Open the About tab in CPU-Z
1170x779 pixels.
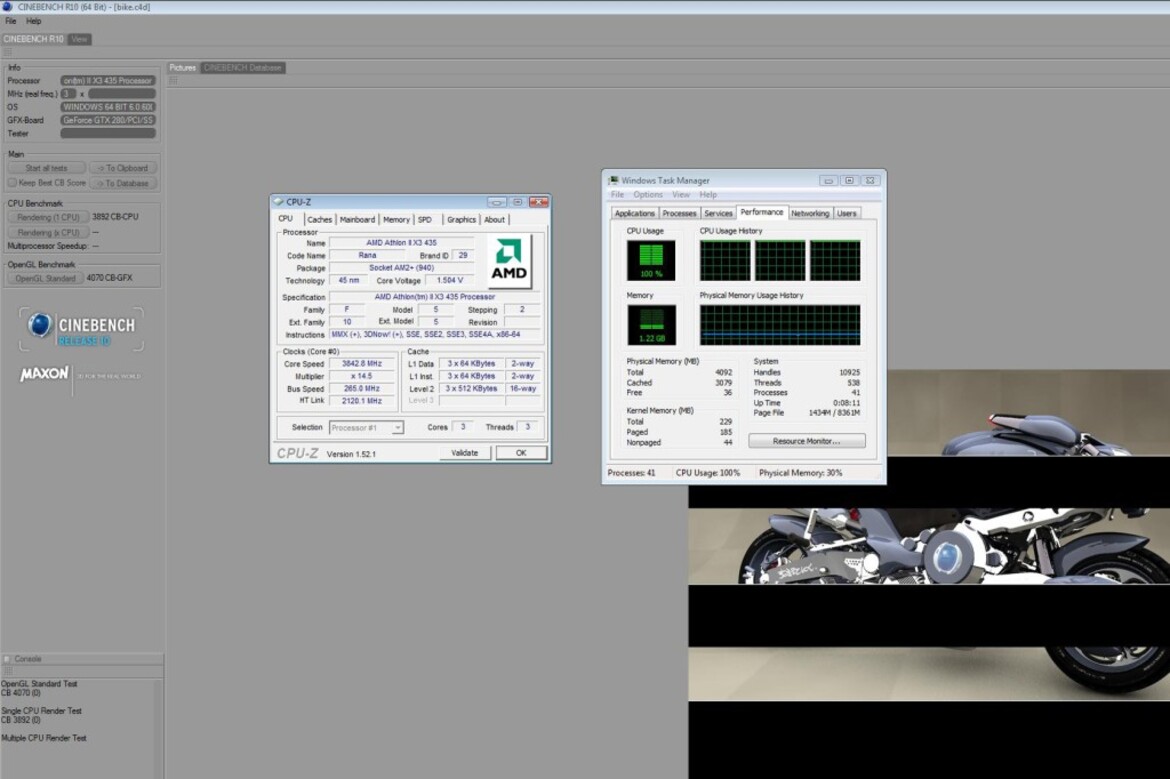pyautogui.click(x=494, y=219)
